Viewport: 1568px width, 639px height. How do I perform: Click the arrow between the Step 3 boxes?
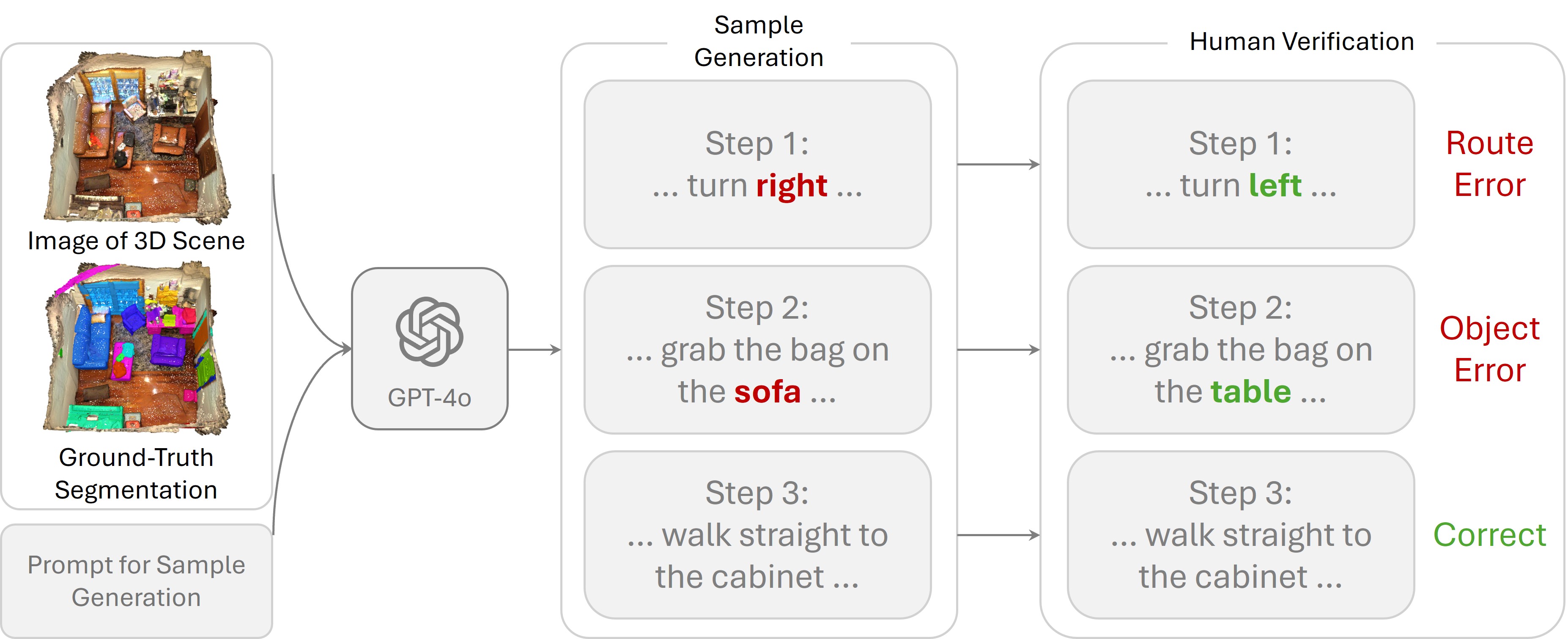(x=999, y=535)
